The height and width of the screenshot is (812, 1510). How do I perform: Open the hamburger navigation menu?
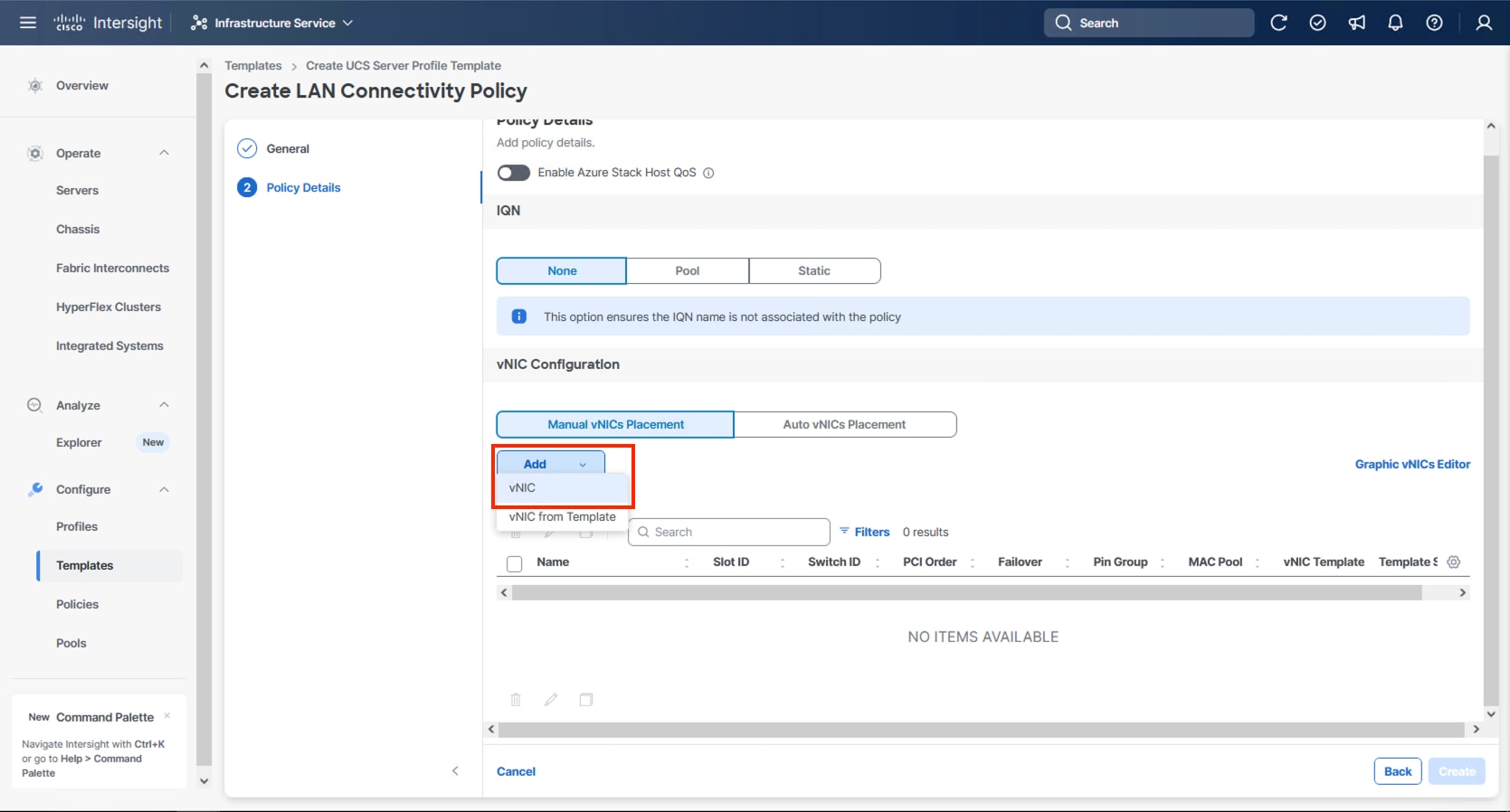coord(28,23)
